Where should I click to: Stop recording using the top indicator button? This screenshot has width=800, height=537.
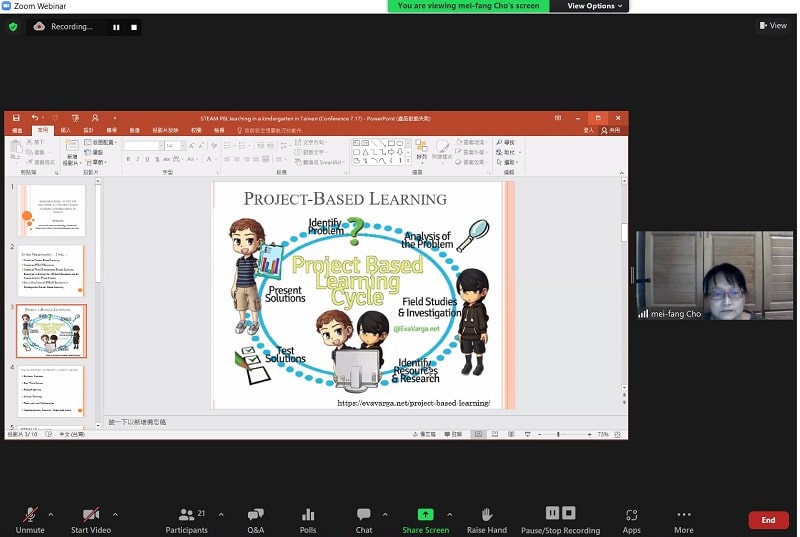tap(134, 27)
